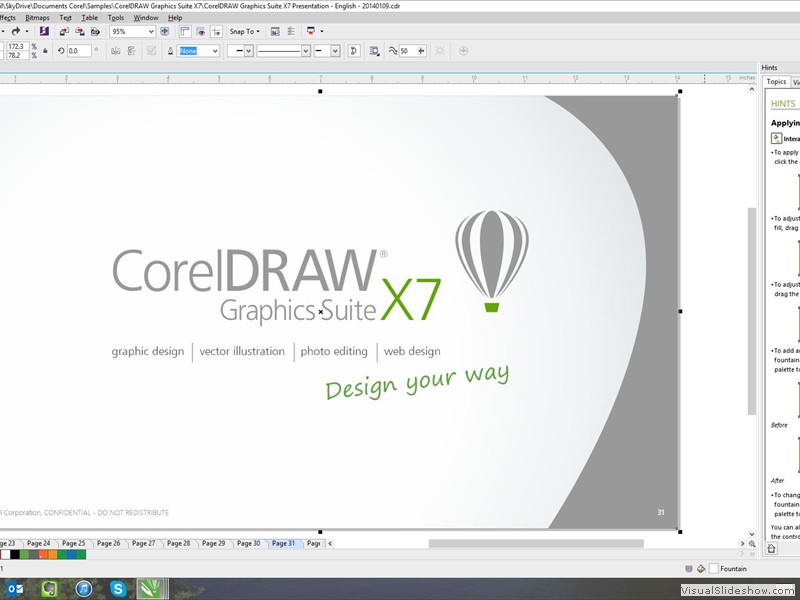
Task: Go to Page 28 tab
Action: click(179, 543)
